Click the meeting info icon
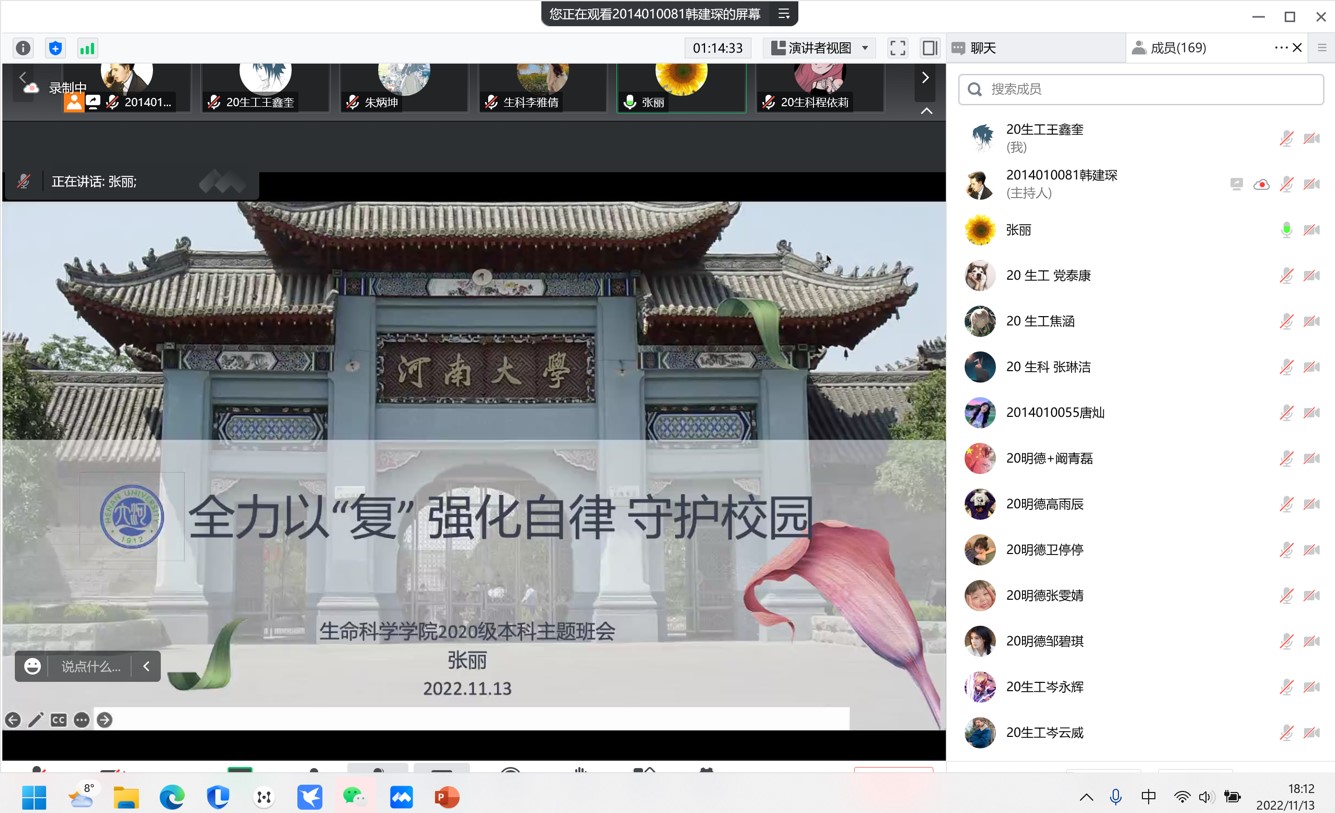 23,48
